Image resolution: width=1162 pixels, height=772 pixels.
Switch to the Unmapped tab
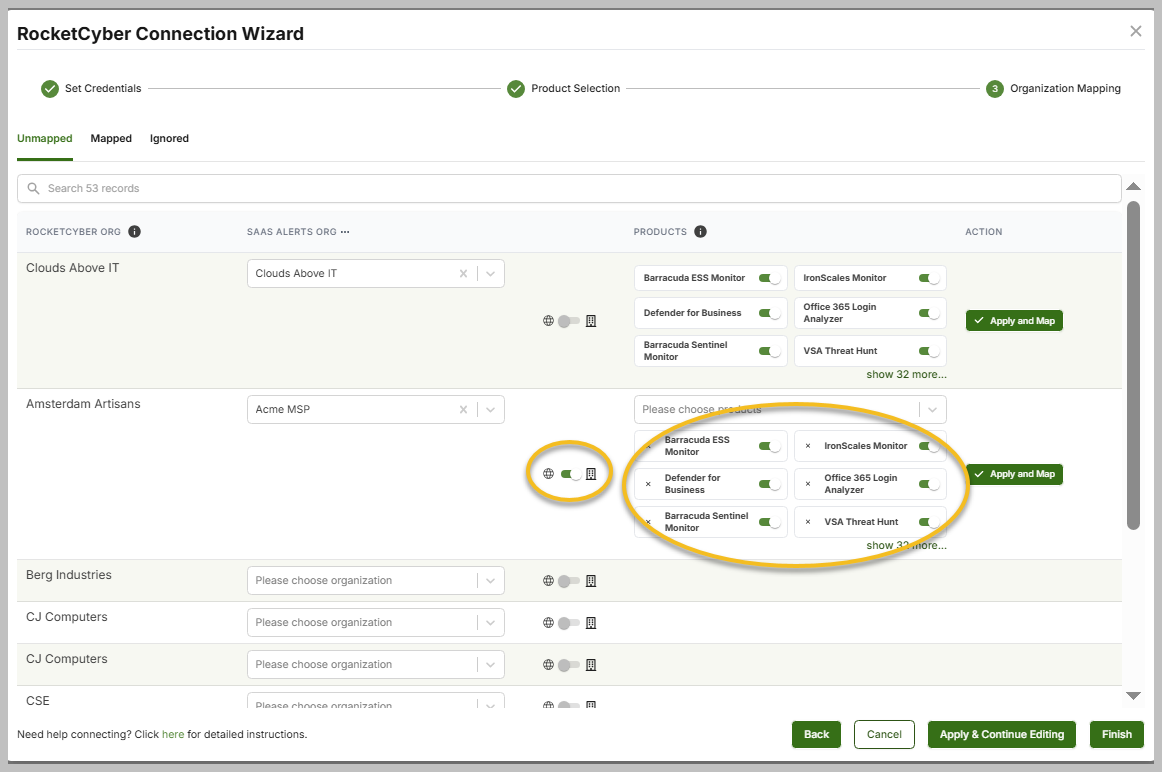[x=44, y=139]
